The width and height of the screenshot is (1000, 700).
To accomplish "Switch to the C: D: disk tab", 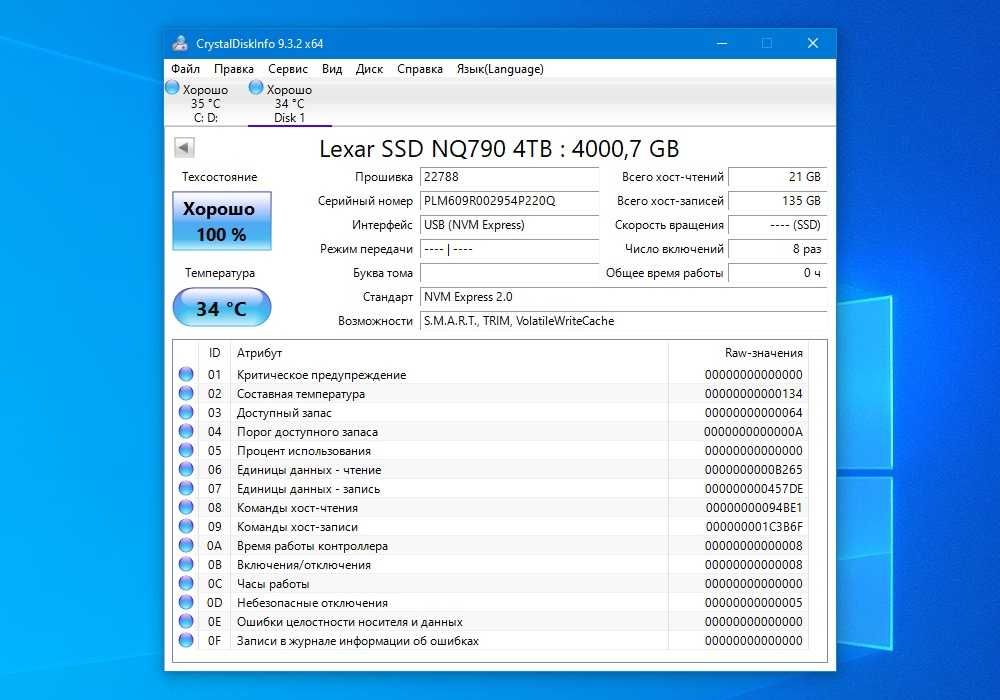I will pos(205,103).
